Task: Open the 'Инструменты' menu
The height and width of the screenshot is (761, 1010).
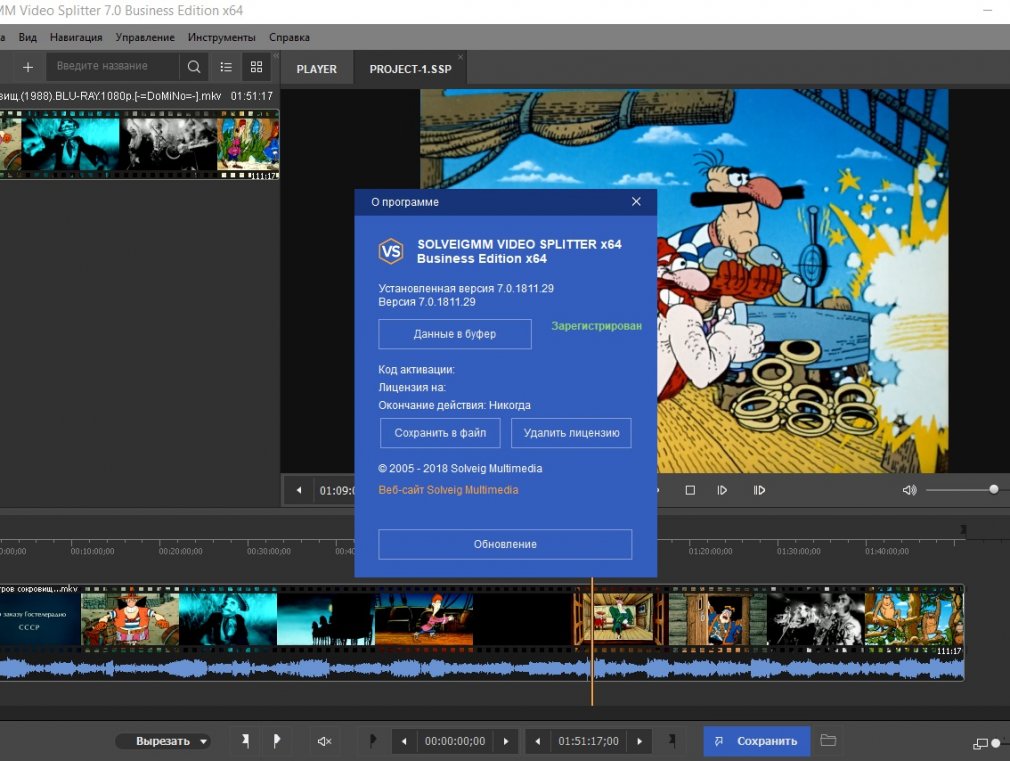Action: pos(222,37)
